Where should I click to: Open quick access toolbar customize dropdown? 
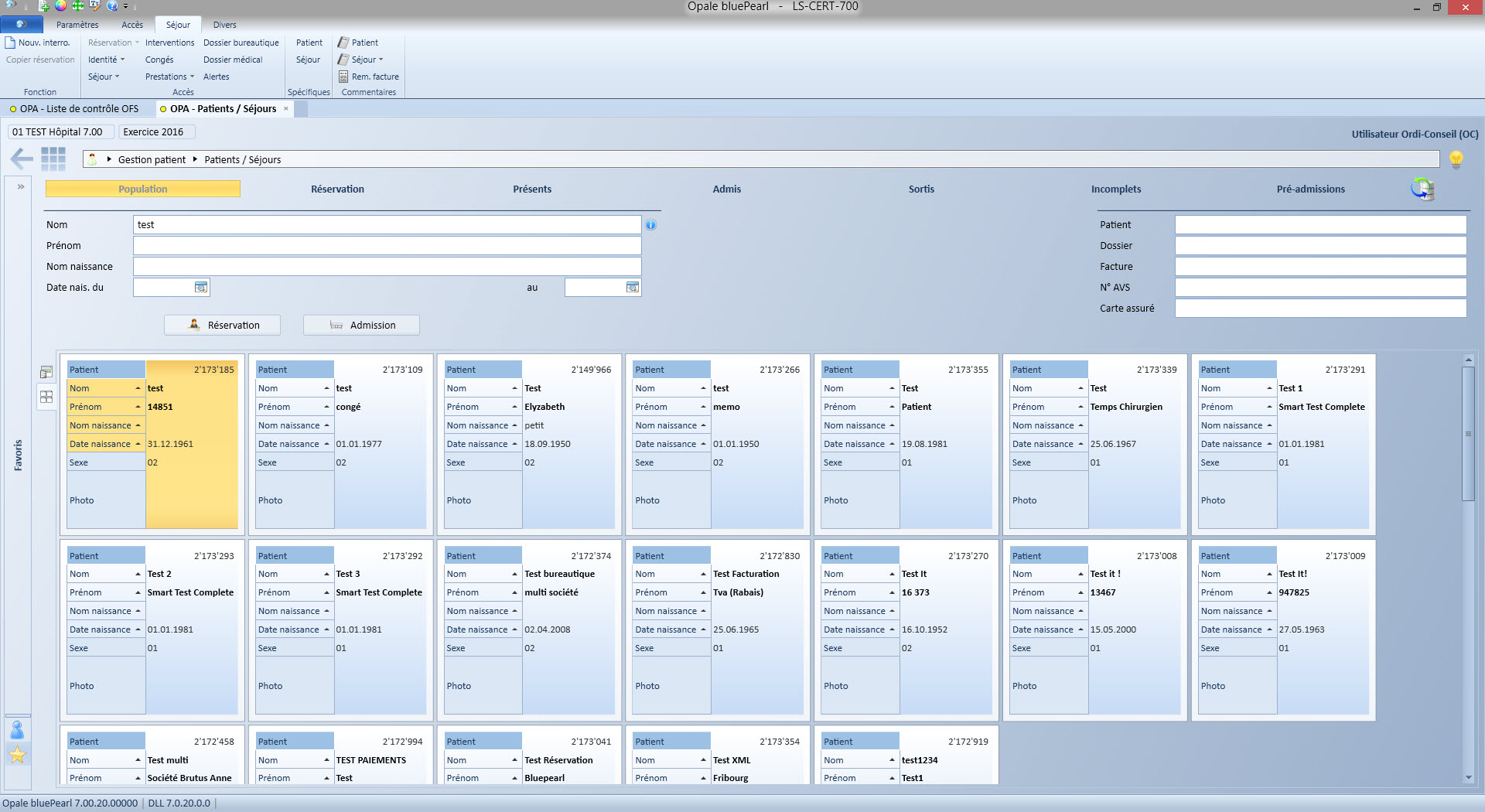(125, 6)
